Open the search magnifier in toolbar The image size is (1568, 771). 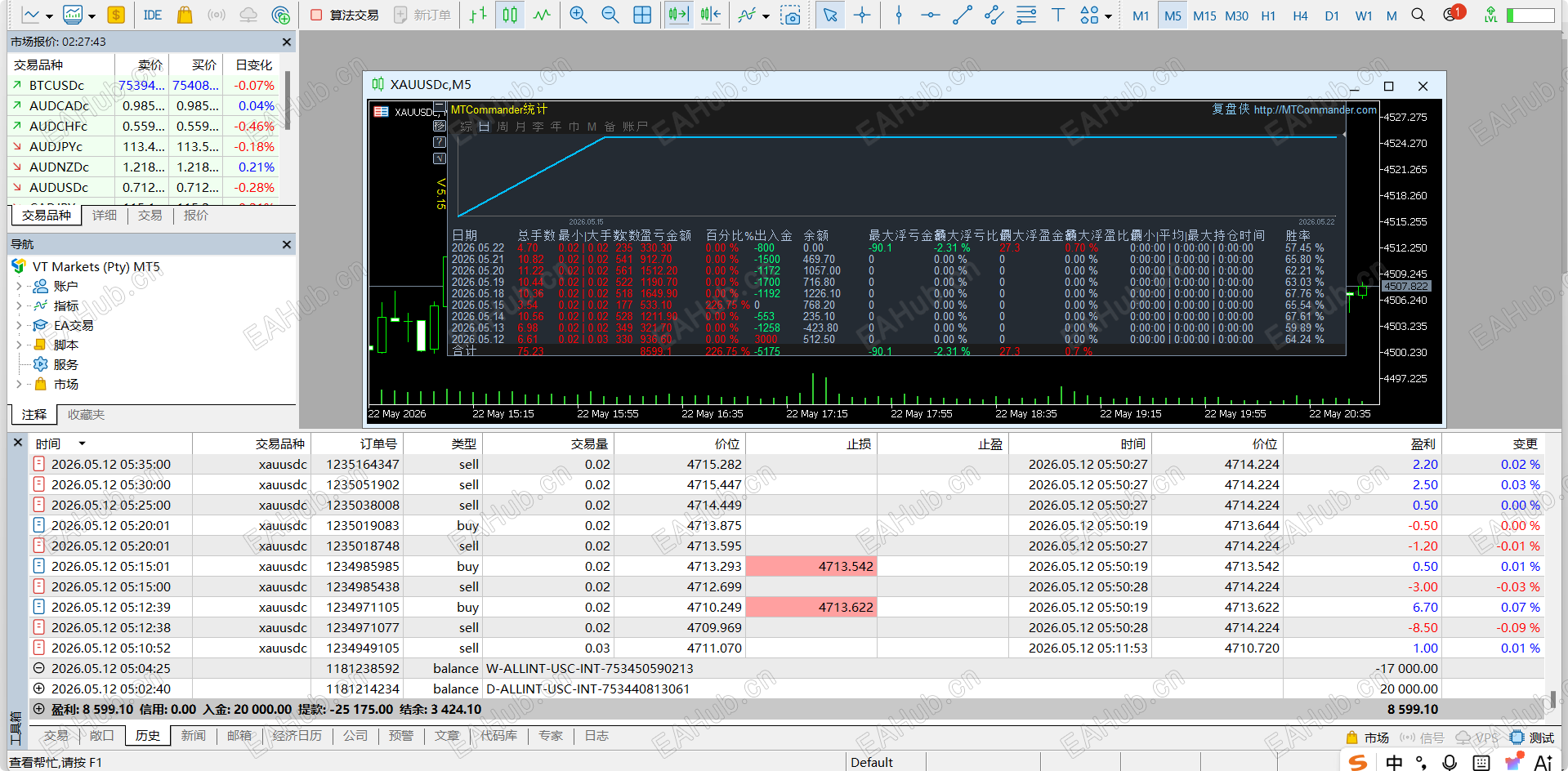click(1418, 15)
